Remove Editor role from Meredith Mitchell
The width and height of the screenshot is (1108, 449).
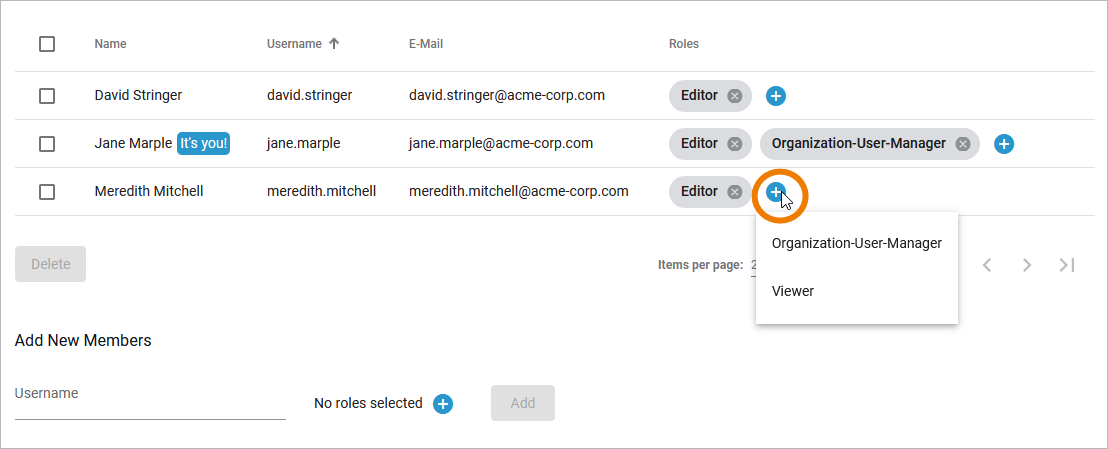734,192
